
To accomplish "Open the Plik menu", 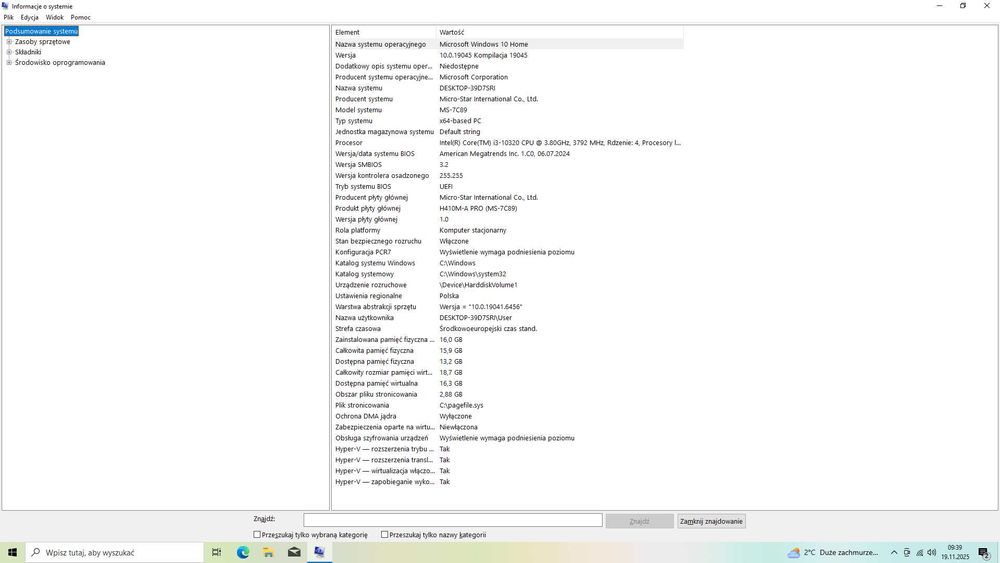I will [8, 17].
